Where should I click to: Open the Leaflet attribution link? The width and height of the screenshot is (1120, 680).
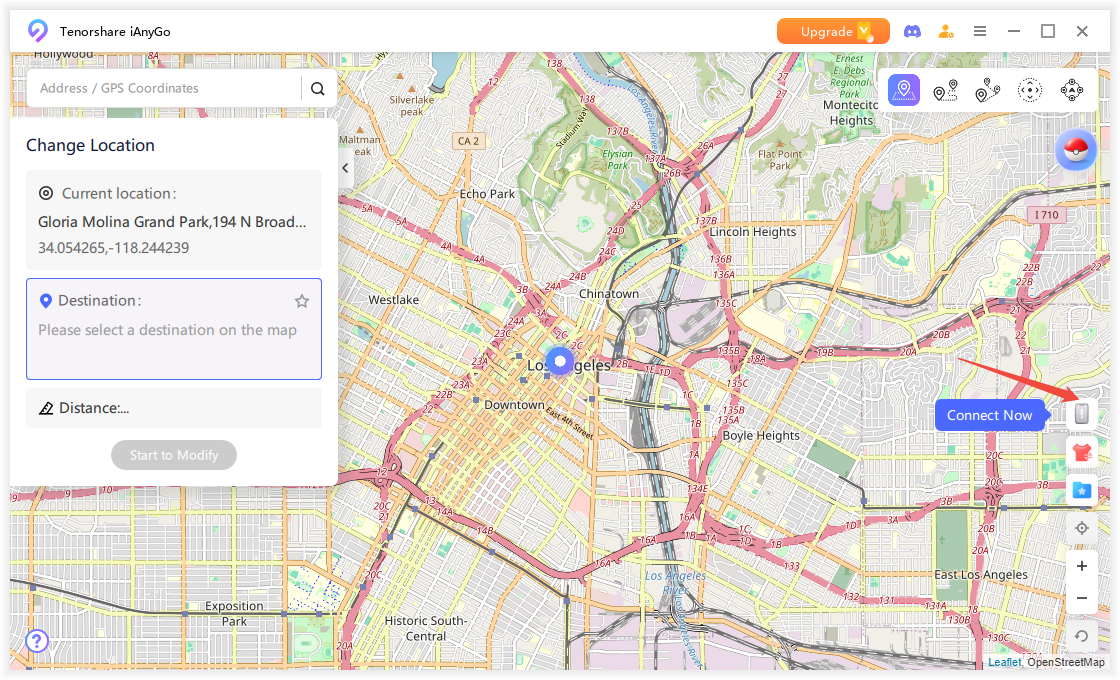[x=1004, y=662]
